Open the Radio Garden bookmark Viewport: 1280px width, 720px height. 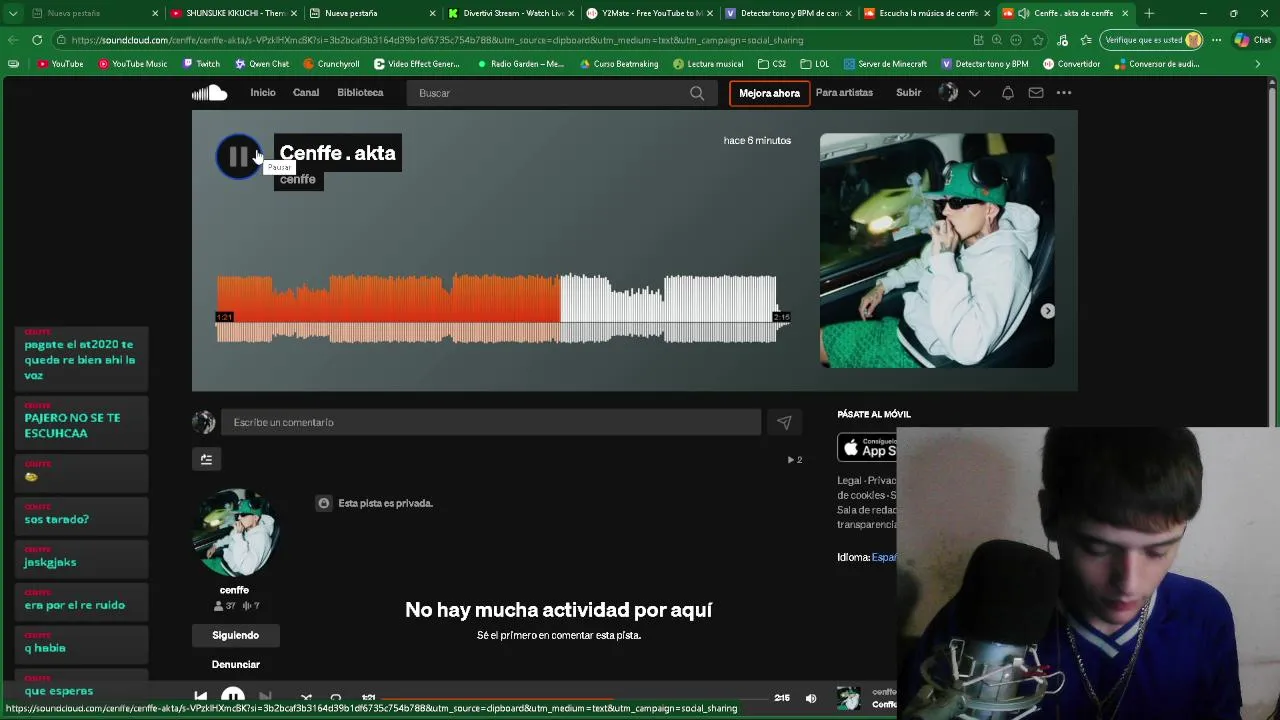(521, 64)
